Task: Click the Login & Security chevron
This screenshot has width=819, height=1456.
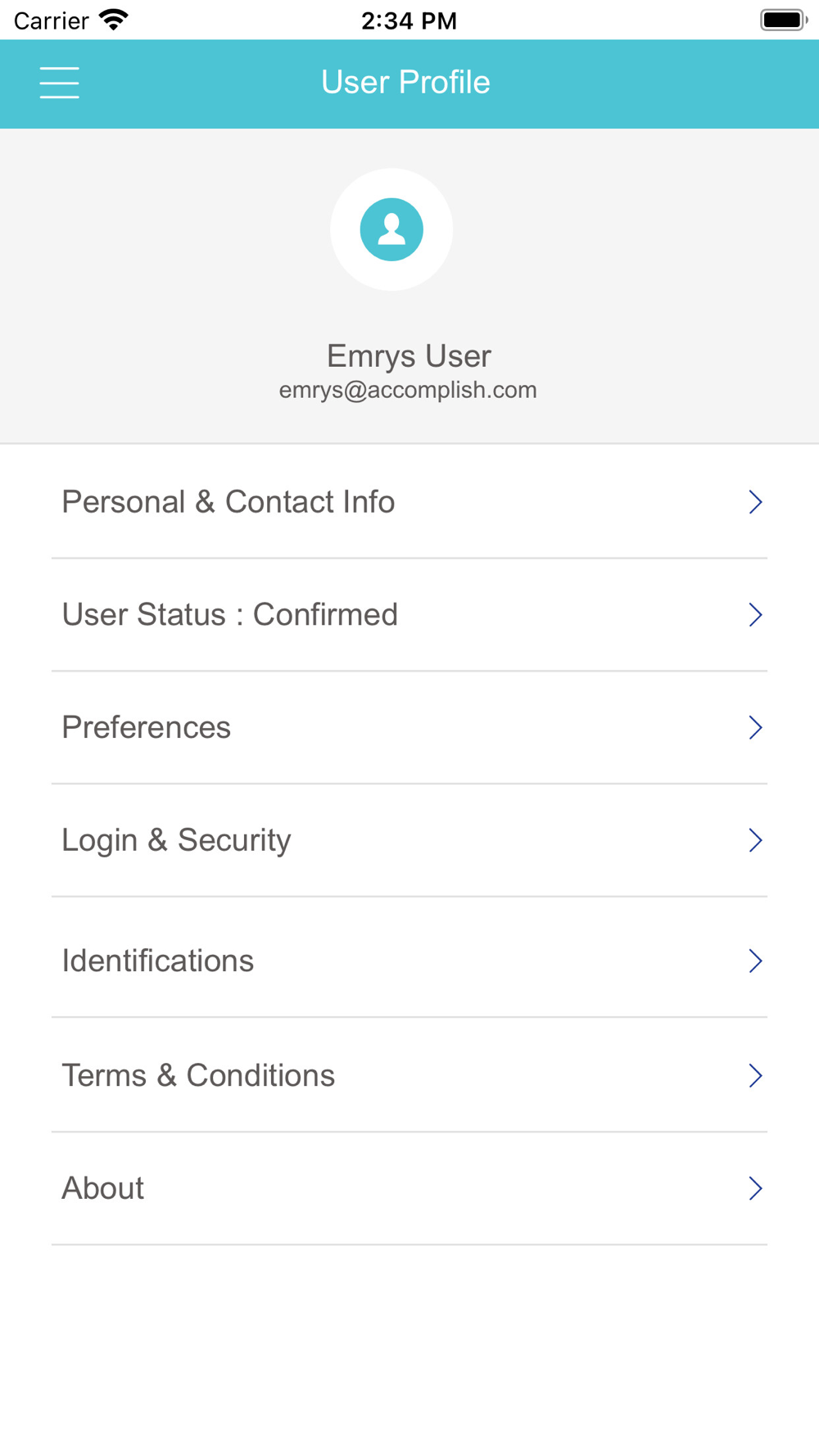Action: [x=755, y=840]
